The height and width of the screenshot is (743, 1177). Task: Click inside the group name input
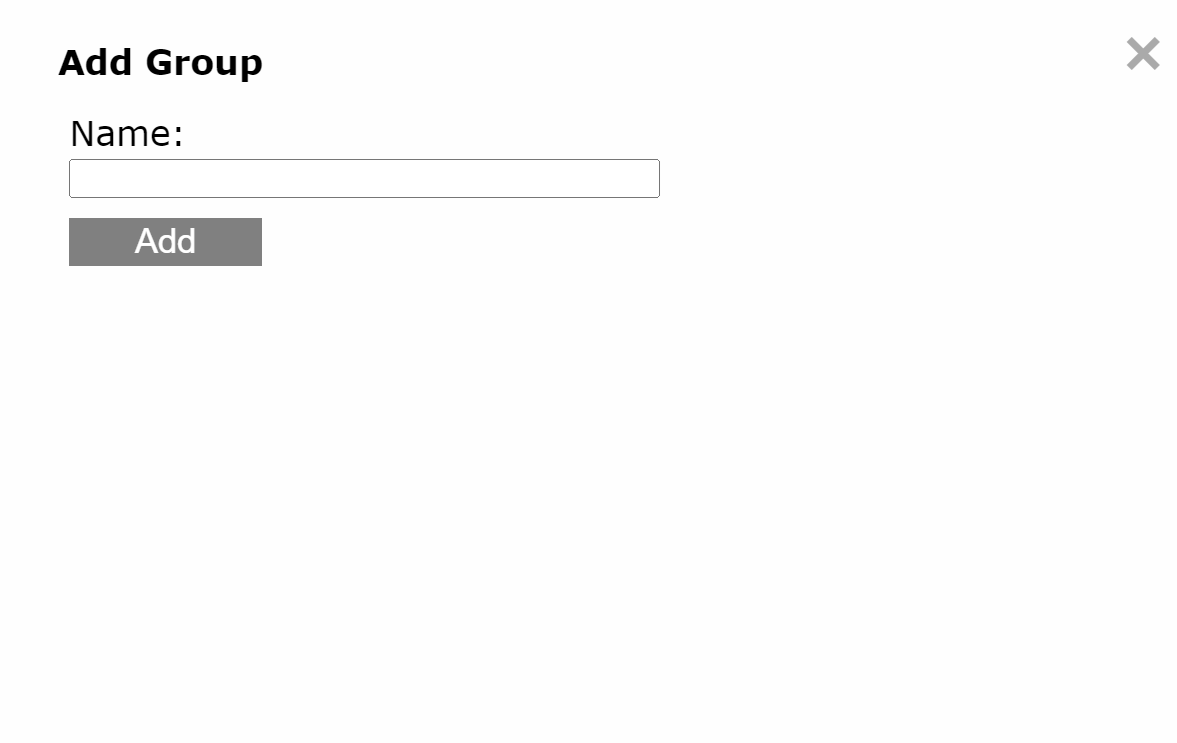[x=364, y=179]
